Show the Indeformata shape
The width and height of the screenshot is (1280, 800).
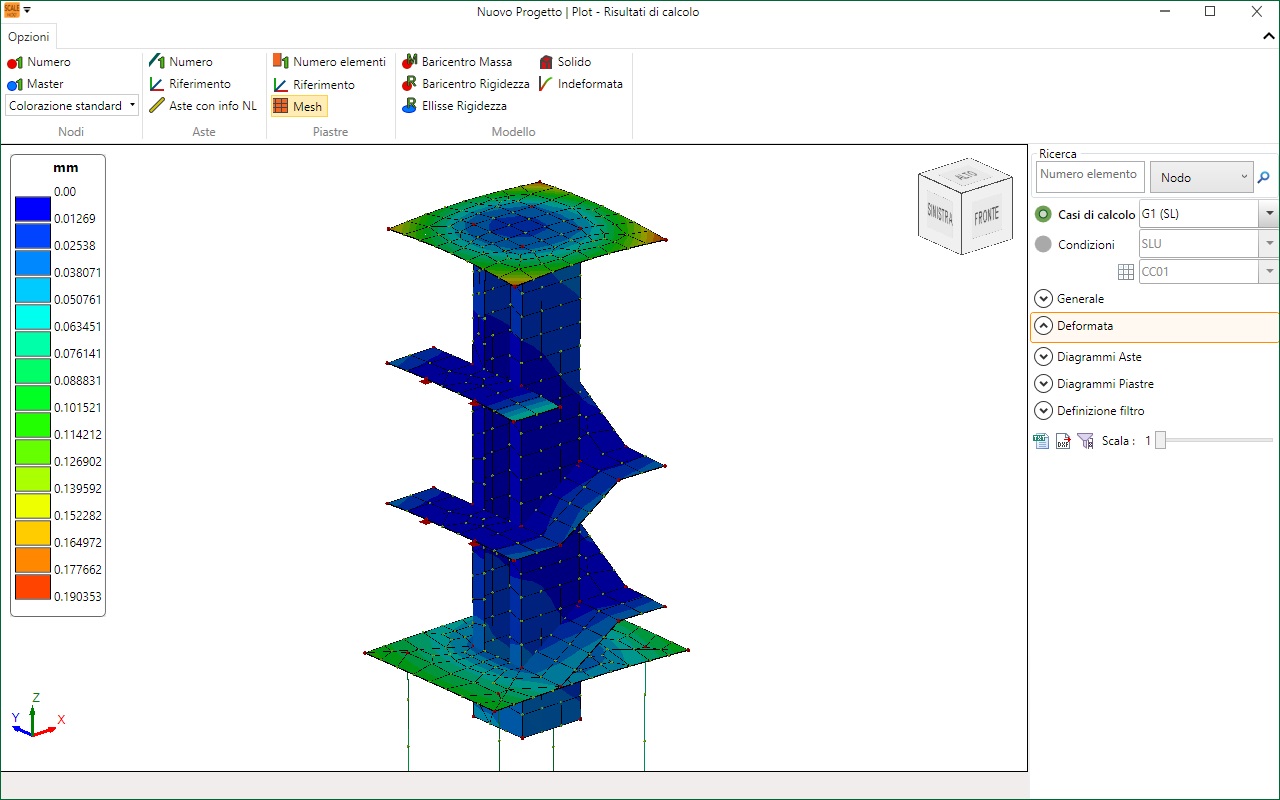[x=580, y=84]
